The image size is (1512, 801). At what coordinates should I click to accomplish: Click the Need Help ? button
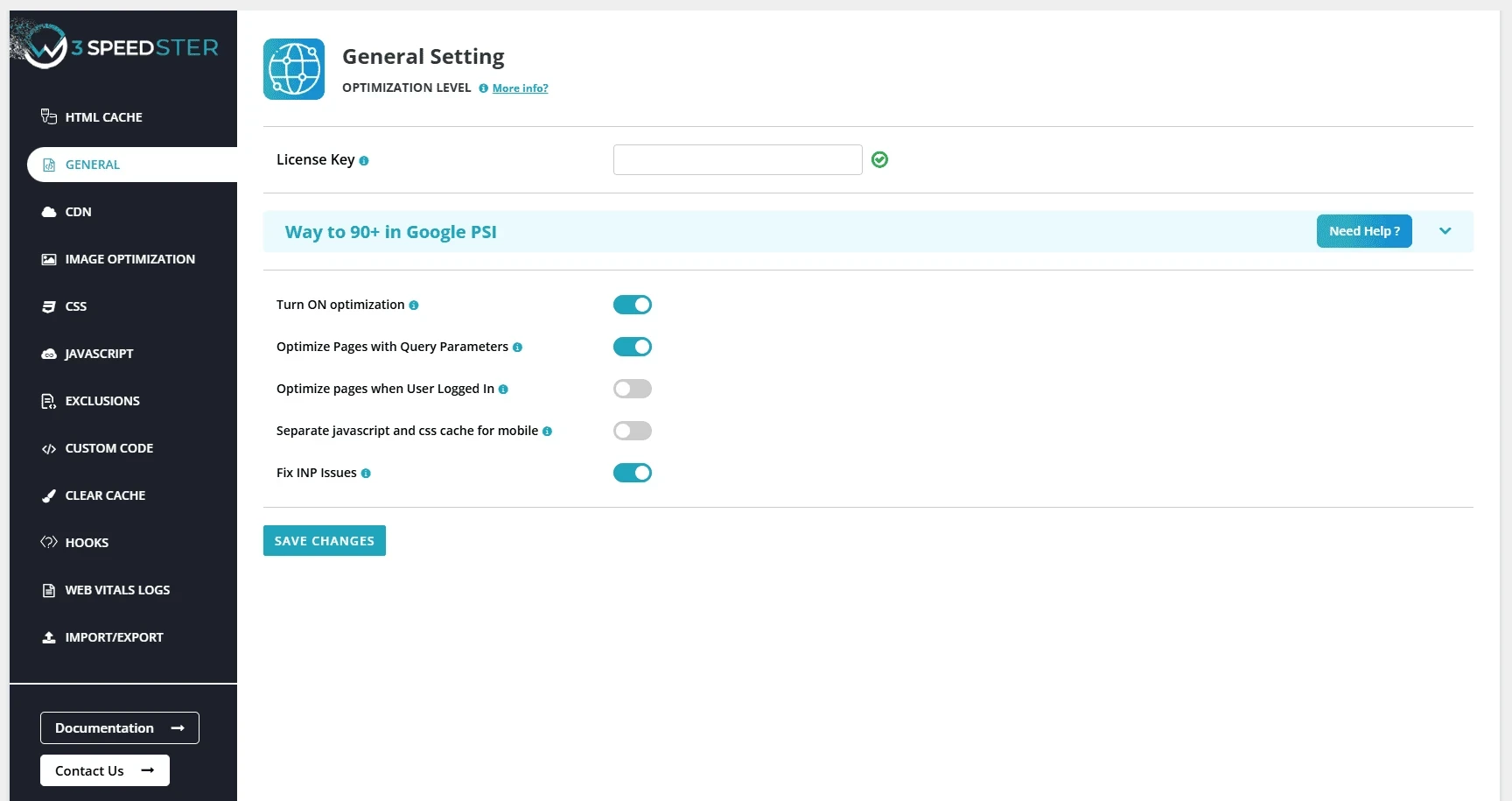pos(1363,231)
